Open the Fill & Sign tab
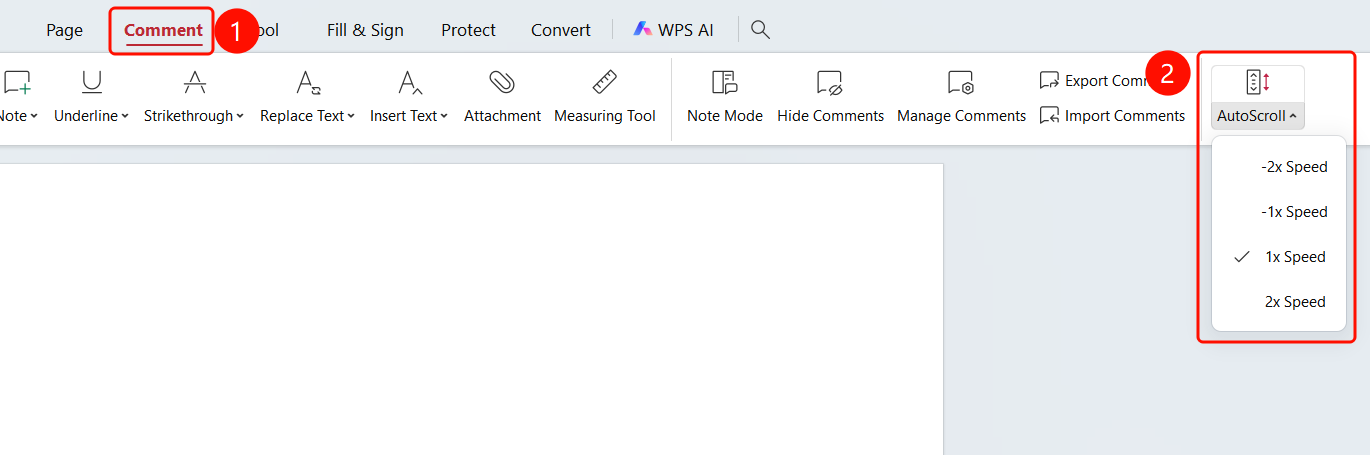 click(x=365, y=30)
